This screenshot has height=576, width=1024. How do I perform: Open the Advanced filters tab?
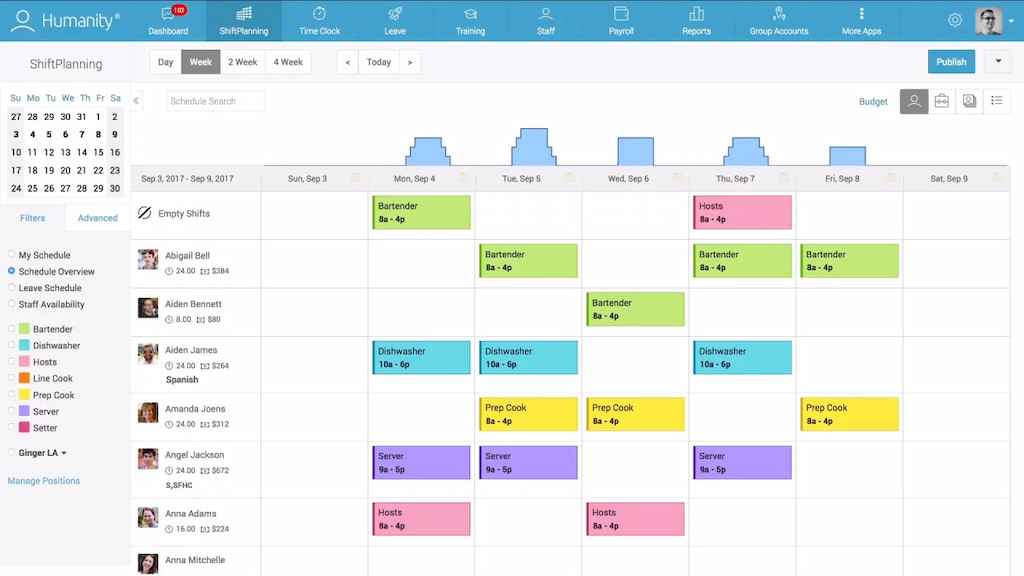97,217
